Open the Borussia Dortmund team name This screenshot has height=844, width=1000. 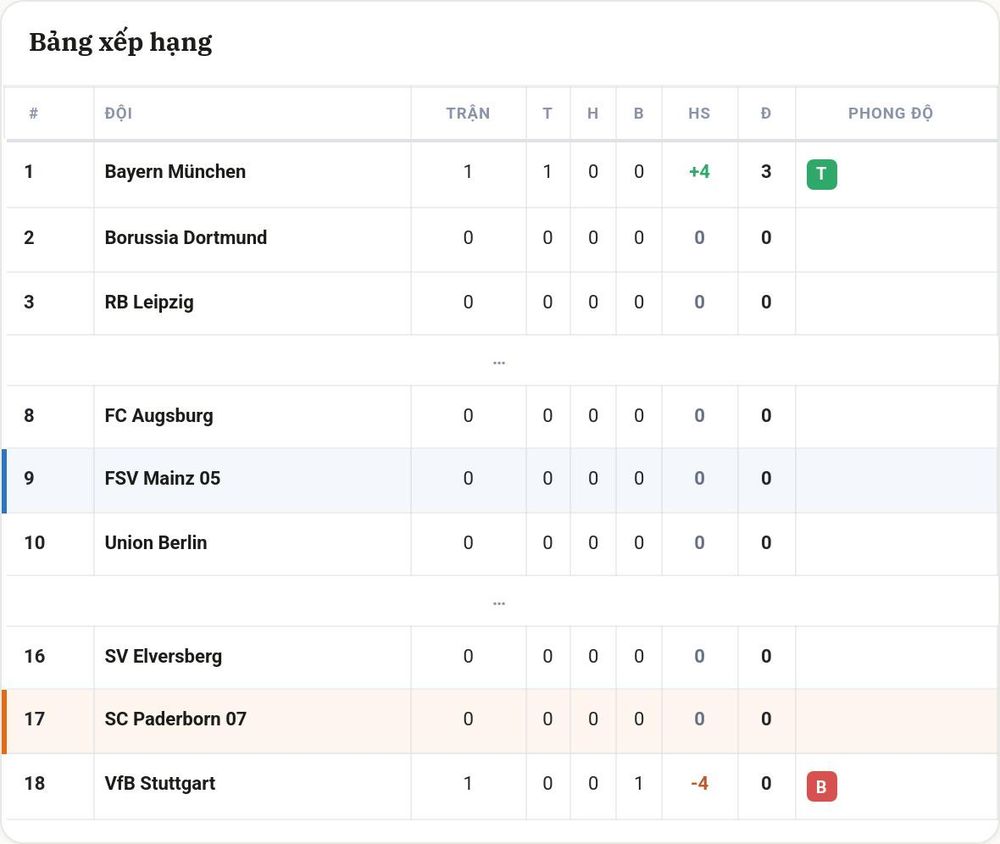tap(186, 237)
